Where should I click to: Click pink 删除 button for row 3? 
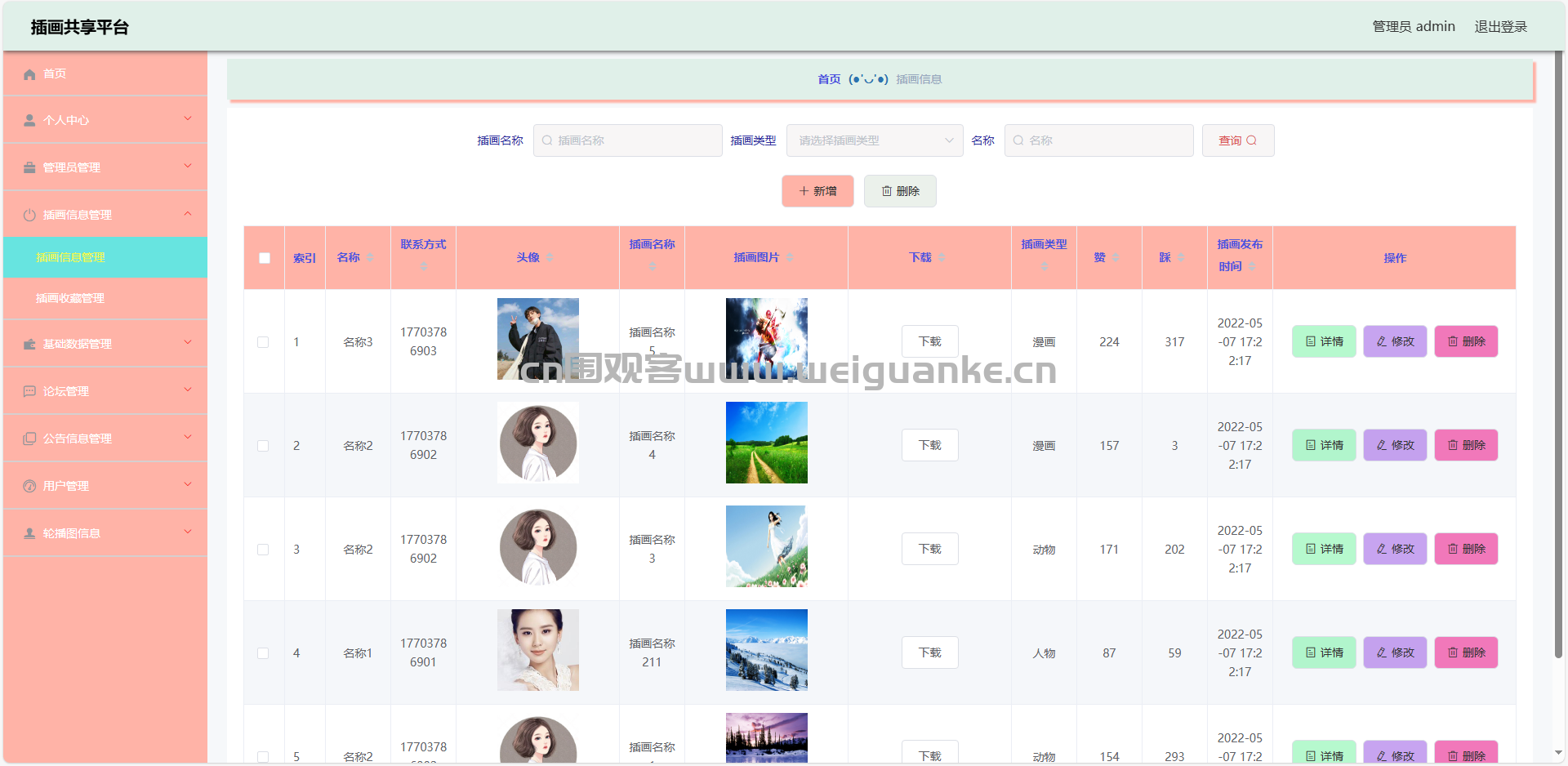(x=1466, y=549)
